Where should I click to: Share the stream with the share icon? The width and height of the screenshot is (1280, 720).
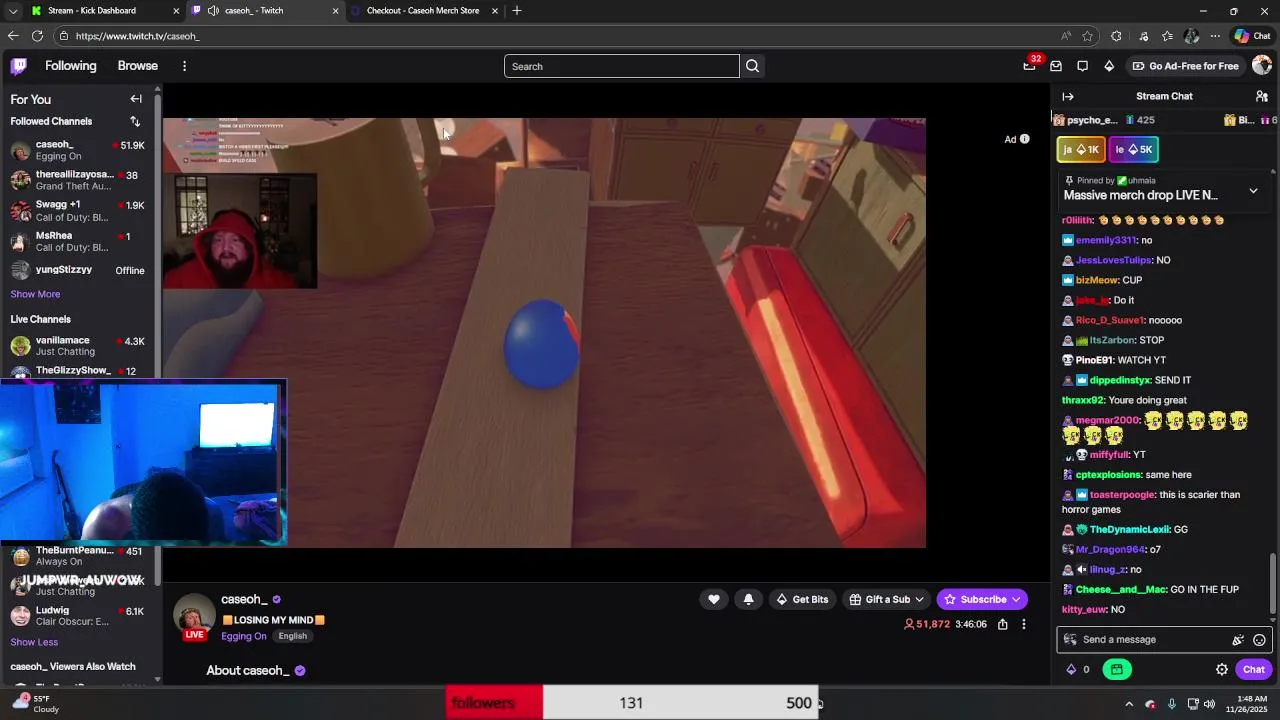pos(1002,624)
